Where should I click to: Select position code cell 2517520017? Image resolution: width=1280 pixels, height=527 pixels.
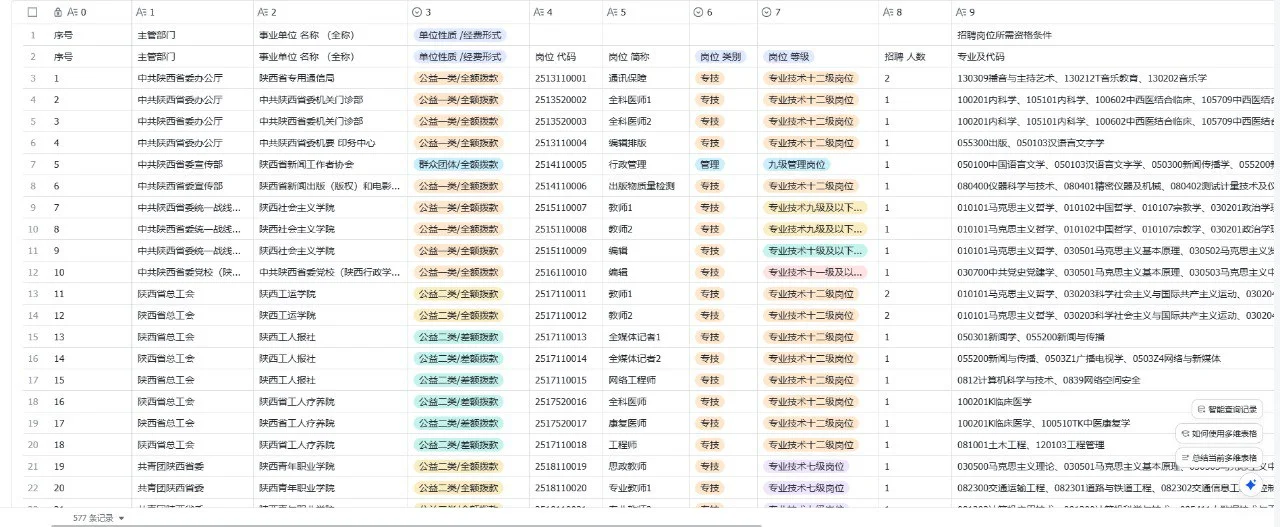565,423
